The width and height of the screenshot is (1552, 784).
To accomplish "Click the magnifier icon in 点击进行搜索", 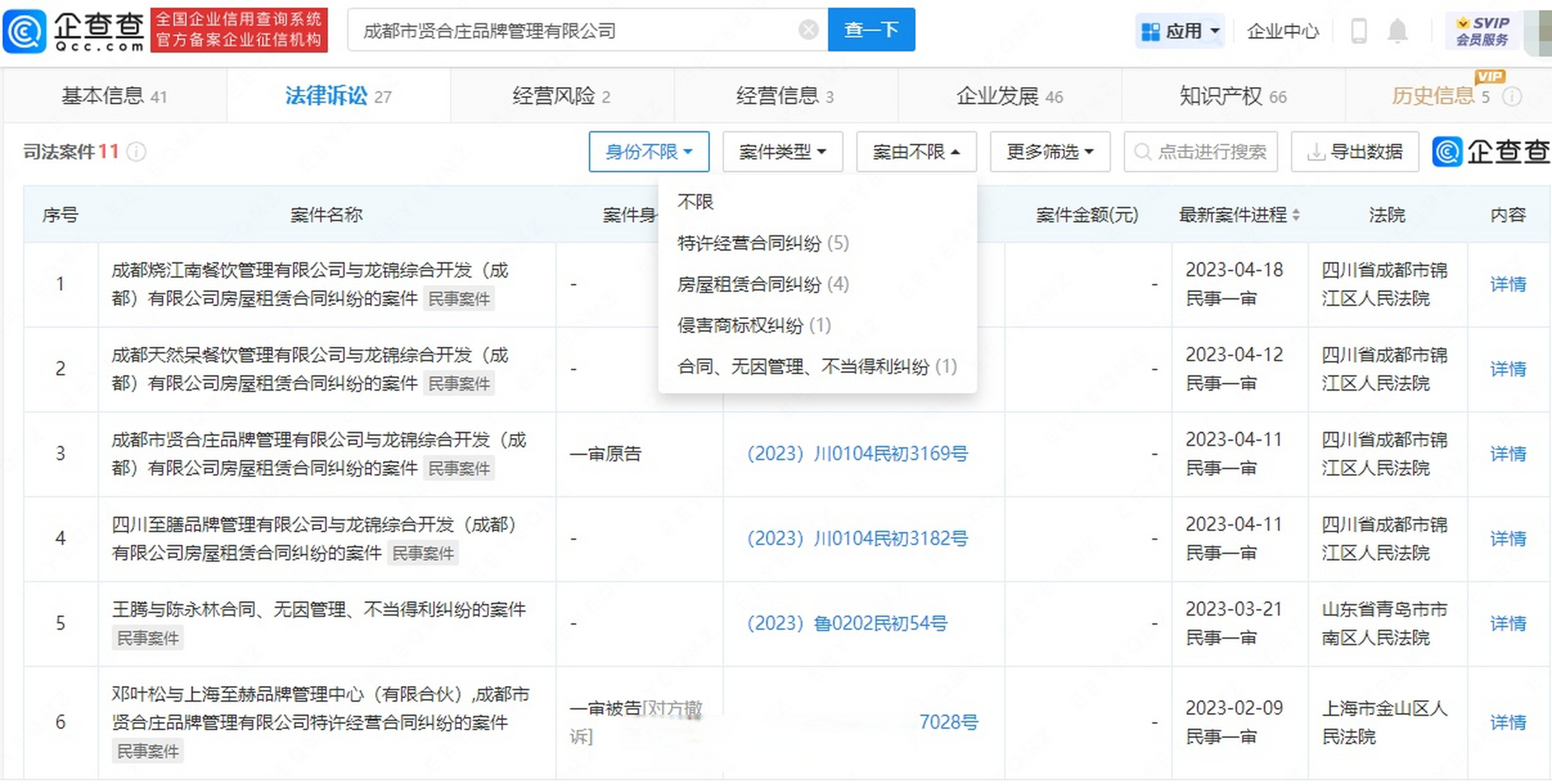I will 1142,151.
